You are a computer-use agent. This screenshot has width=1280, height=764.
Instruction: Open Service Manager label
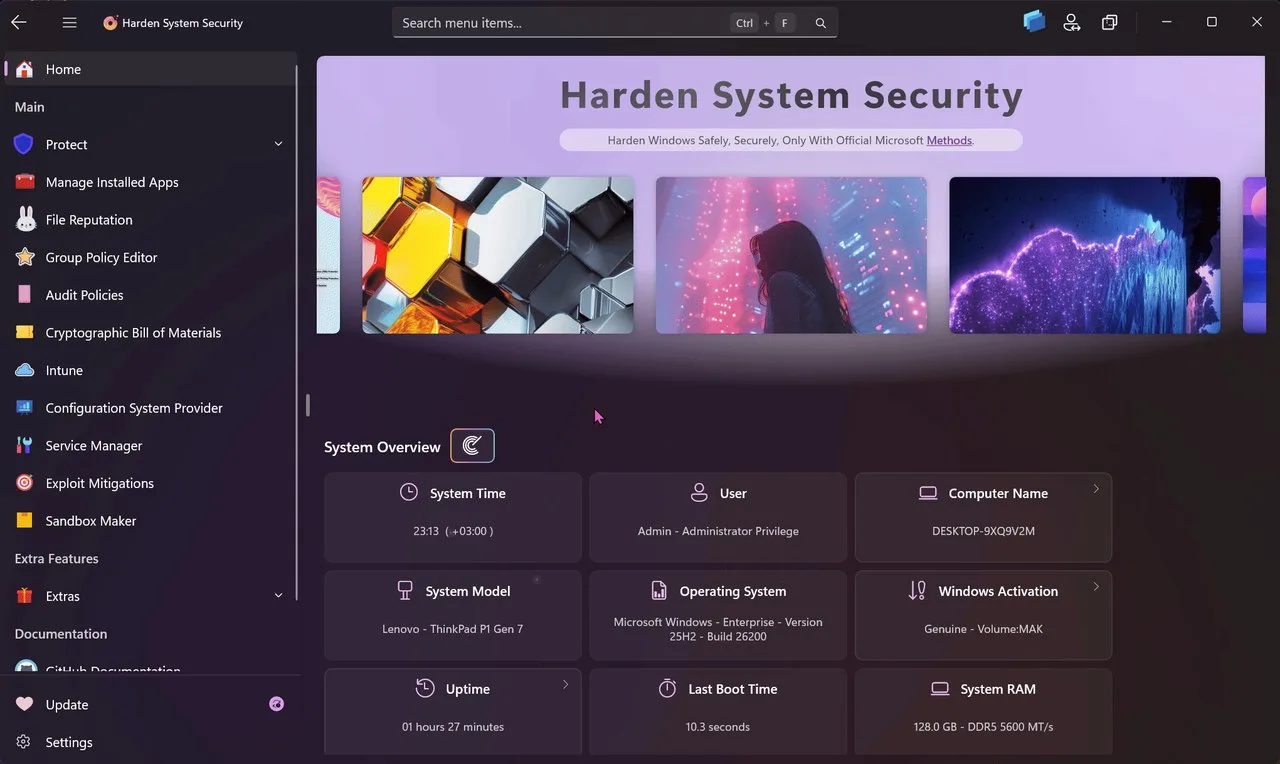[x=94, y=445]
